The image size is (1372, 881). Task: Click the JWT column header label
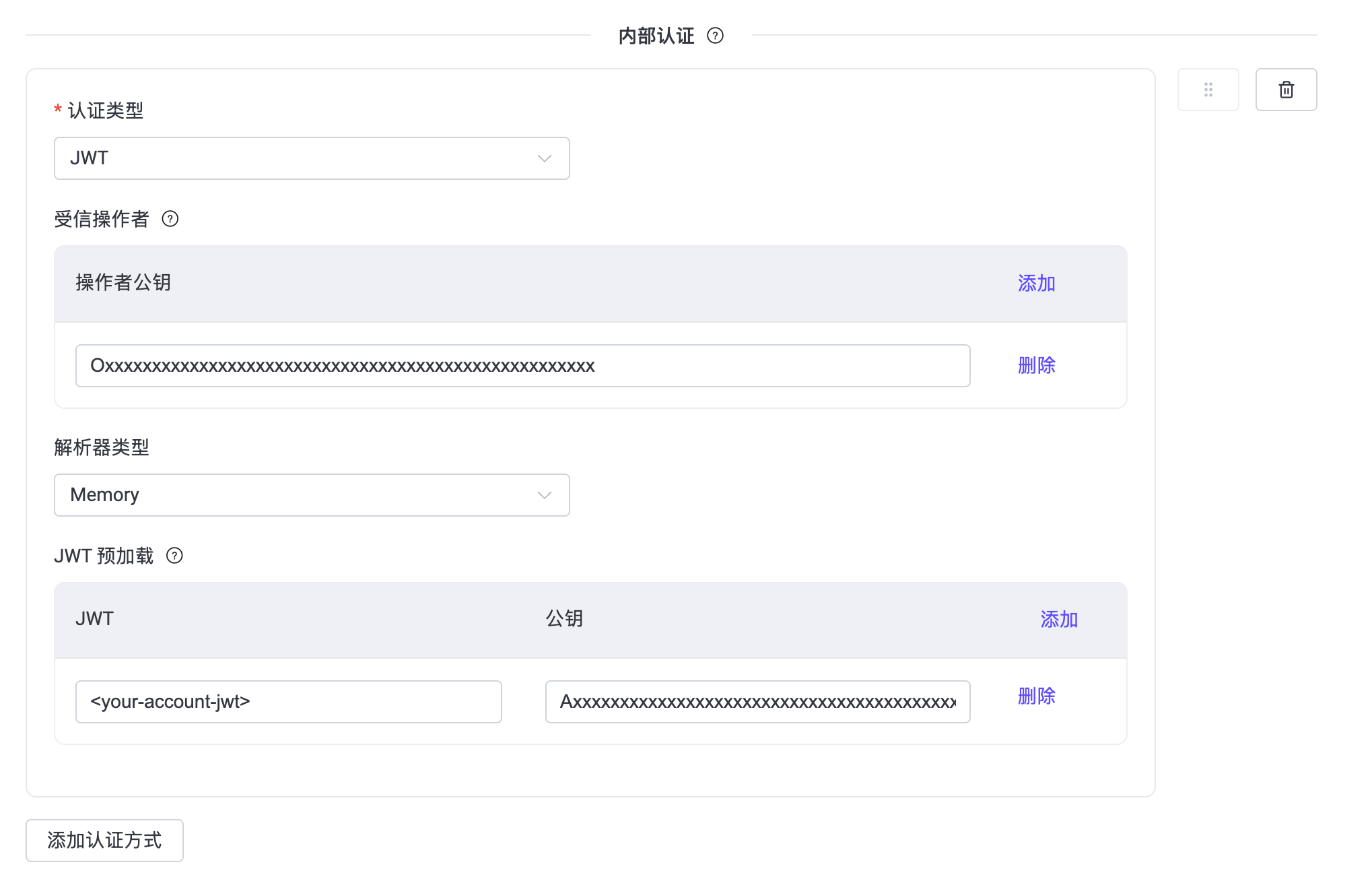pyautogui.click(x=94, y=619)
